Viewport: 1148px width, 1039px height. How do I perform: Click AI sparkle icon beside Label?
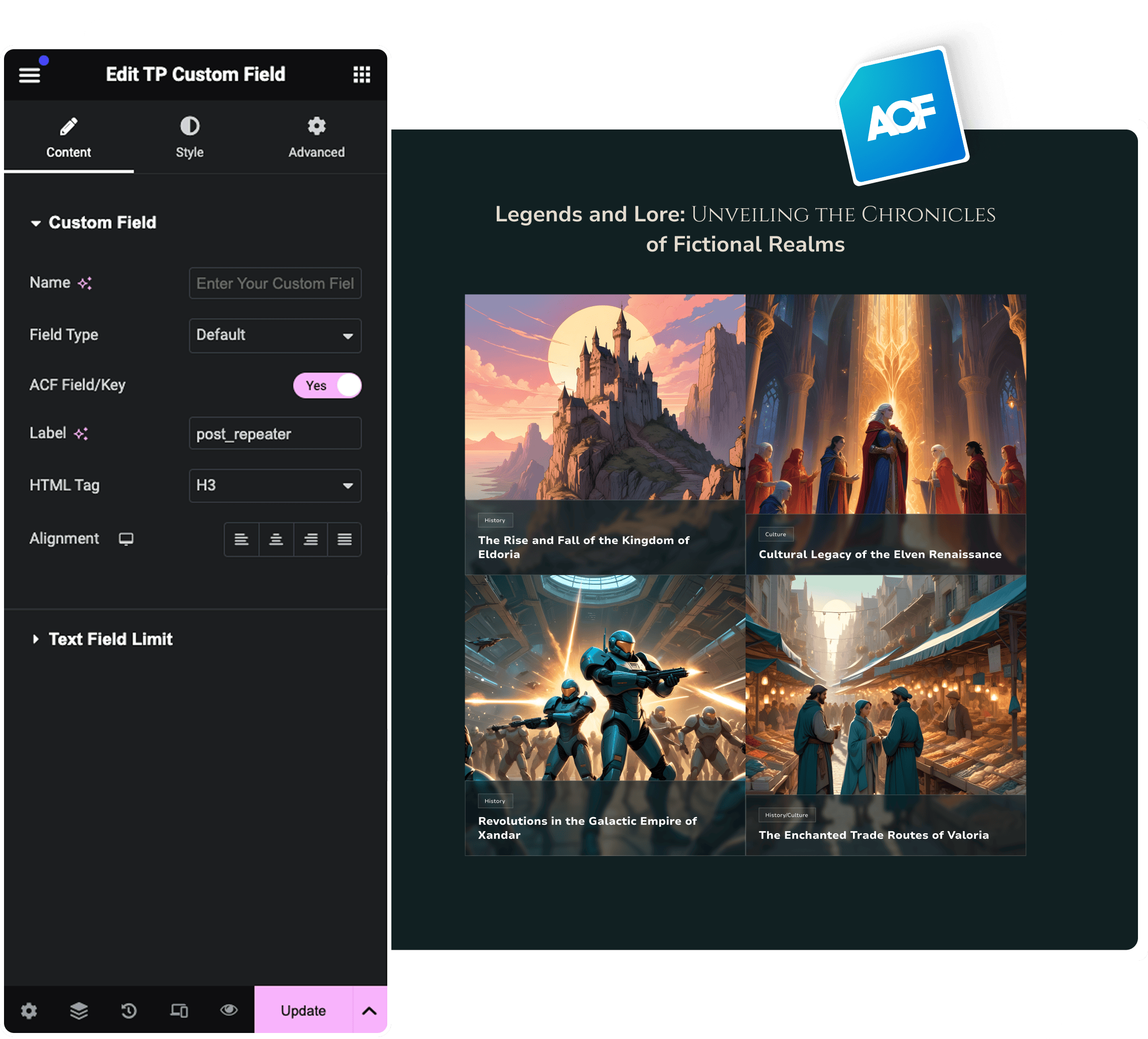(81, 434)
